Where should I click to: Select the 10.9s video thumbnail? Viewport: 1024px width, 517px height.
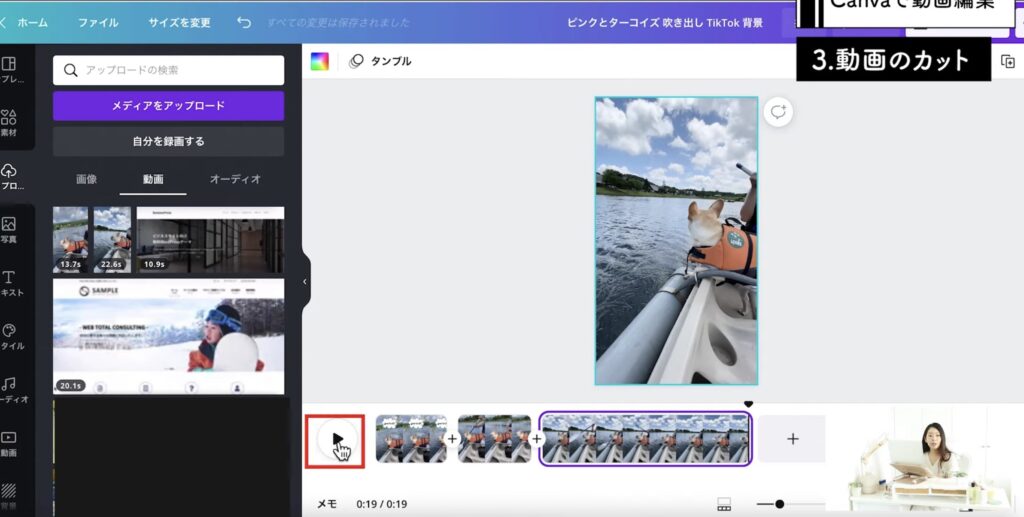click(x=210, y=240)
